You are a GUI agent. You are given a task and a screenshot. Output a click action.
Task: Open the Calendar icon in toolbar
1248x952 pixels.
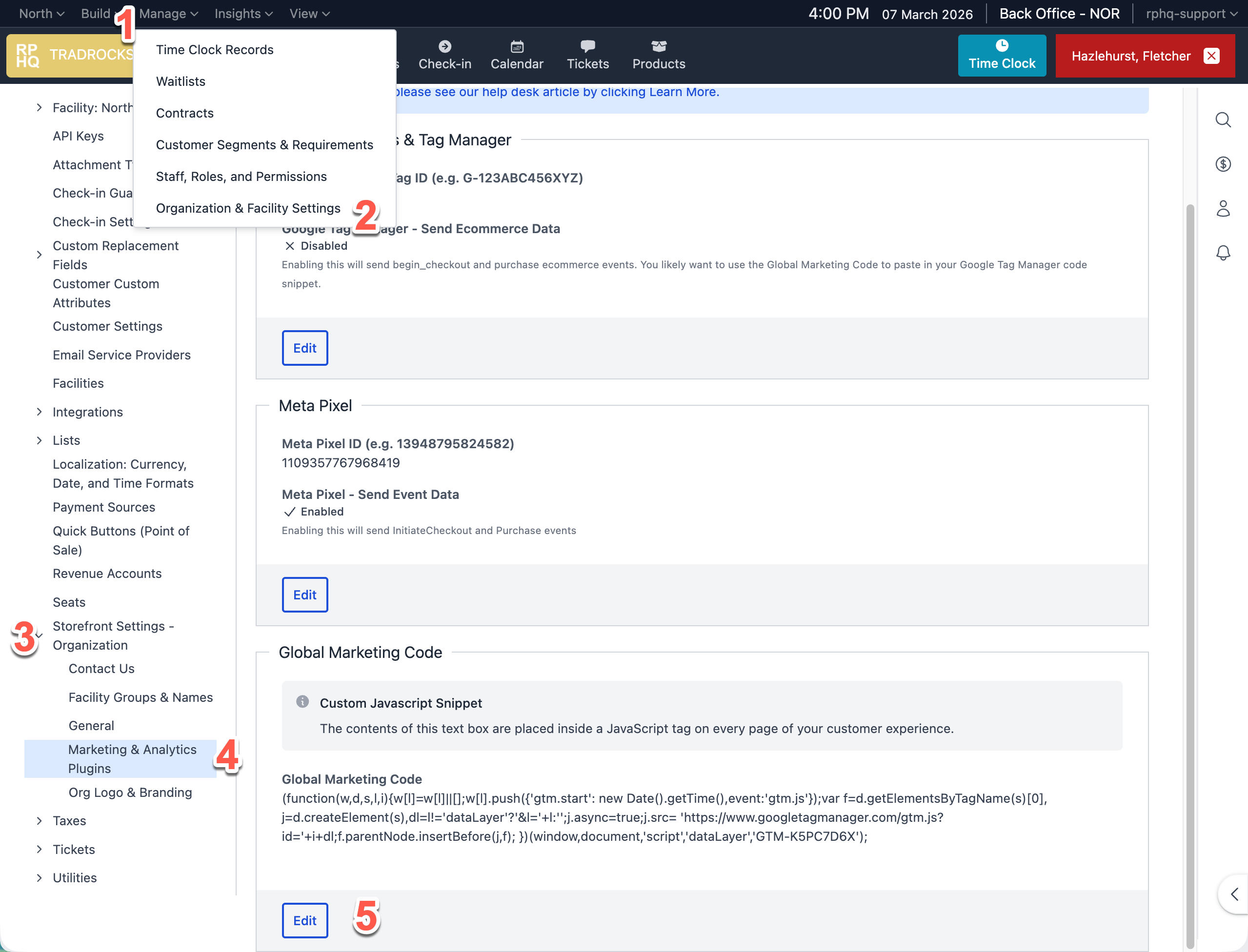[x=516, y=46]
